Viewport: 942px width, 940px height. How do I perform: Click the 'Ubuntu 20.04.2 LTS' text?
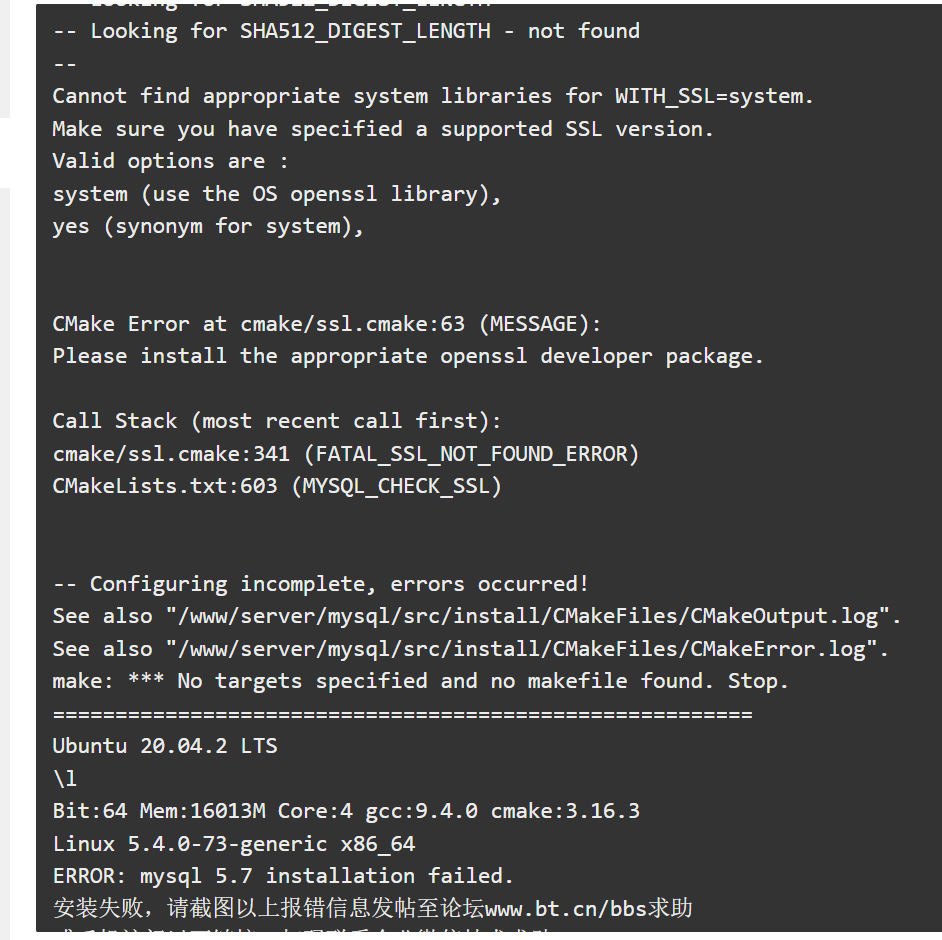165,746
